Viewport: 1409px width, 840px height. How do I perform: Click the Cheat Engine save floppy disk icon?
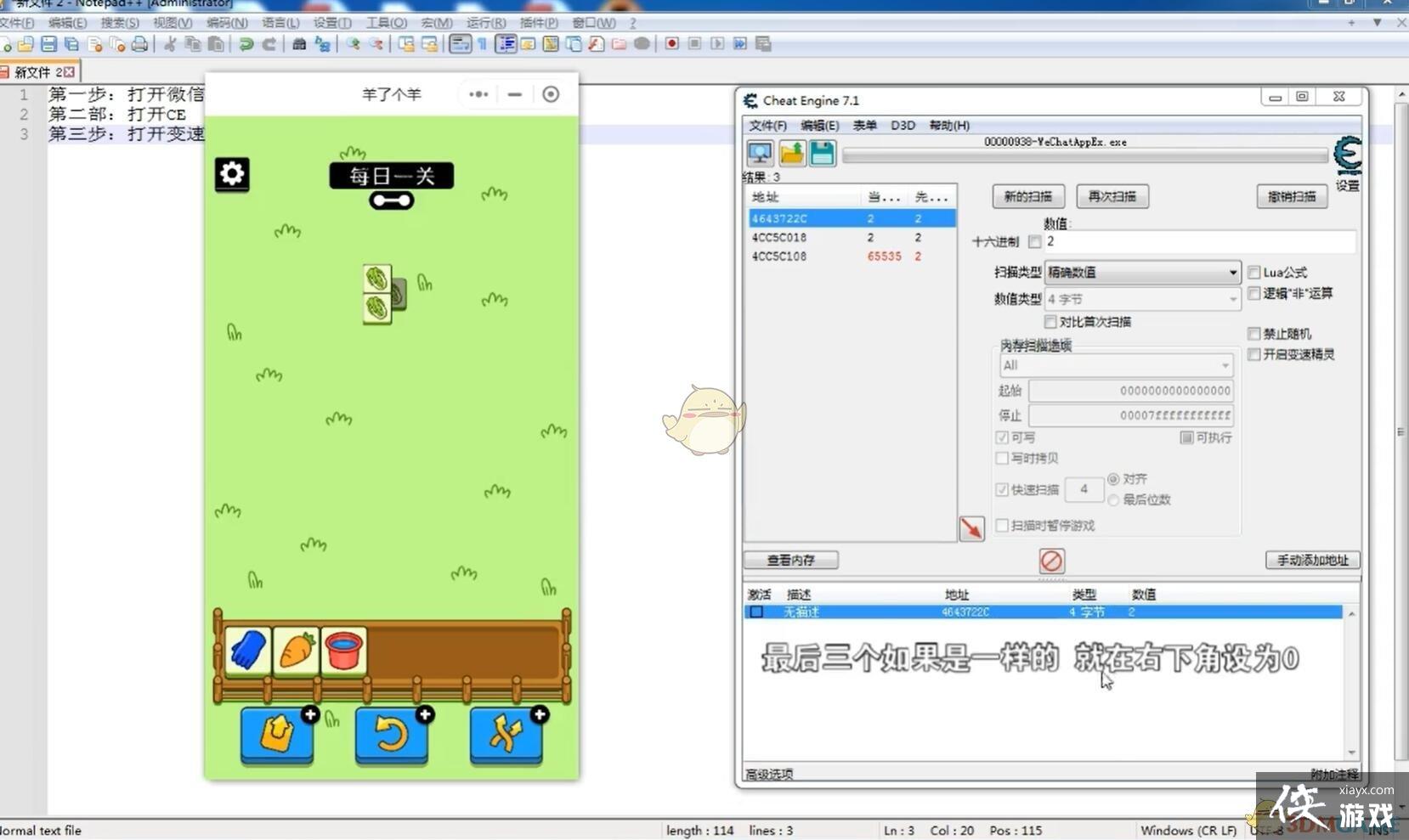[822, 153]
